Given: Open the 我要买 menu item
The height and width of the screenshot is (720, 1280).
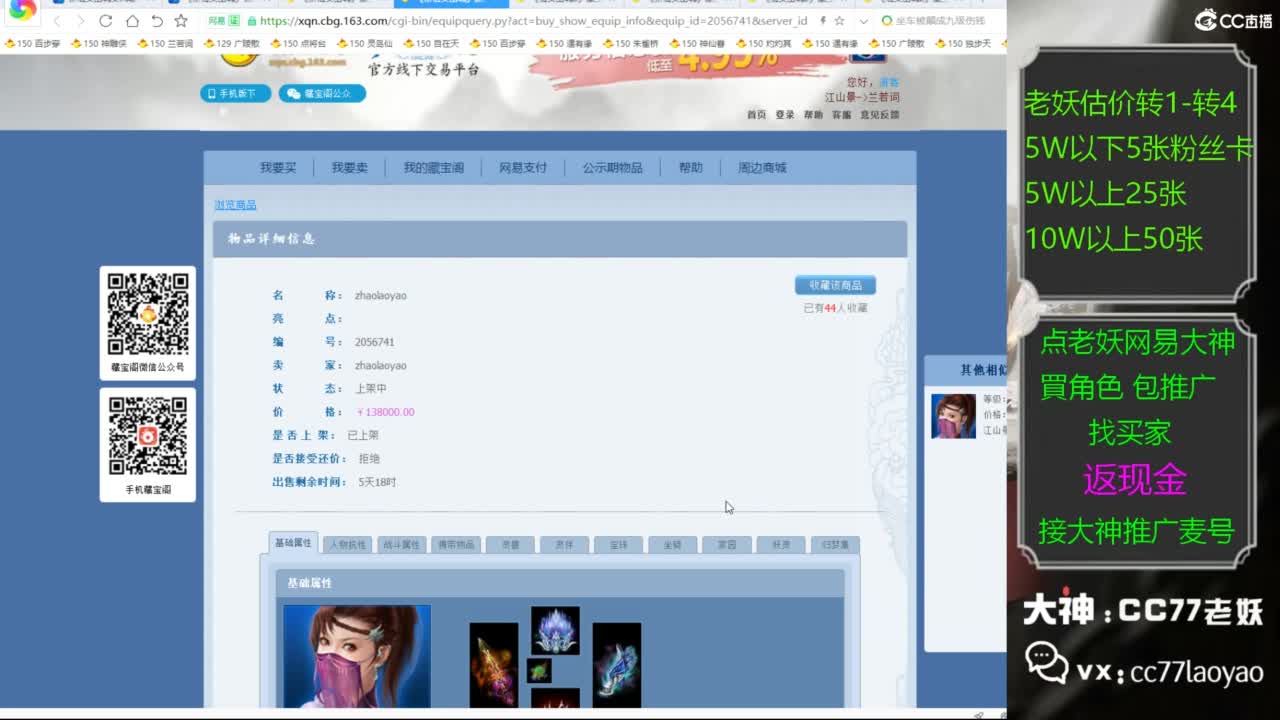Looking at the screenshot, I should pyautogui.click(x=278, y=168).
